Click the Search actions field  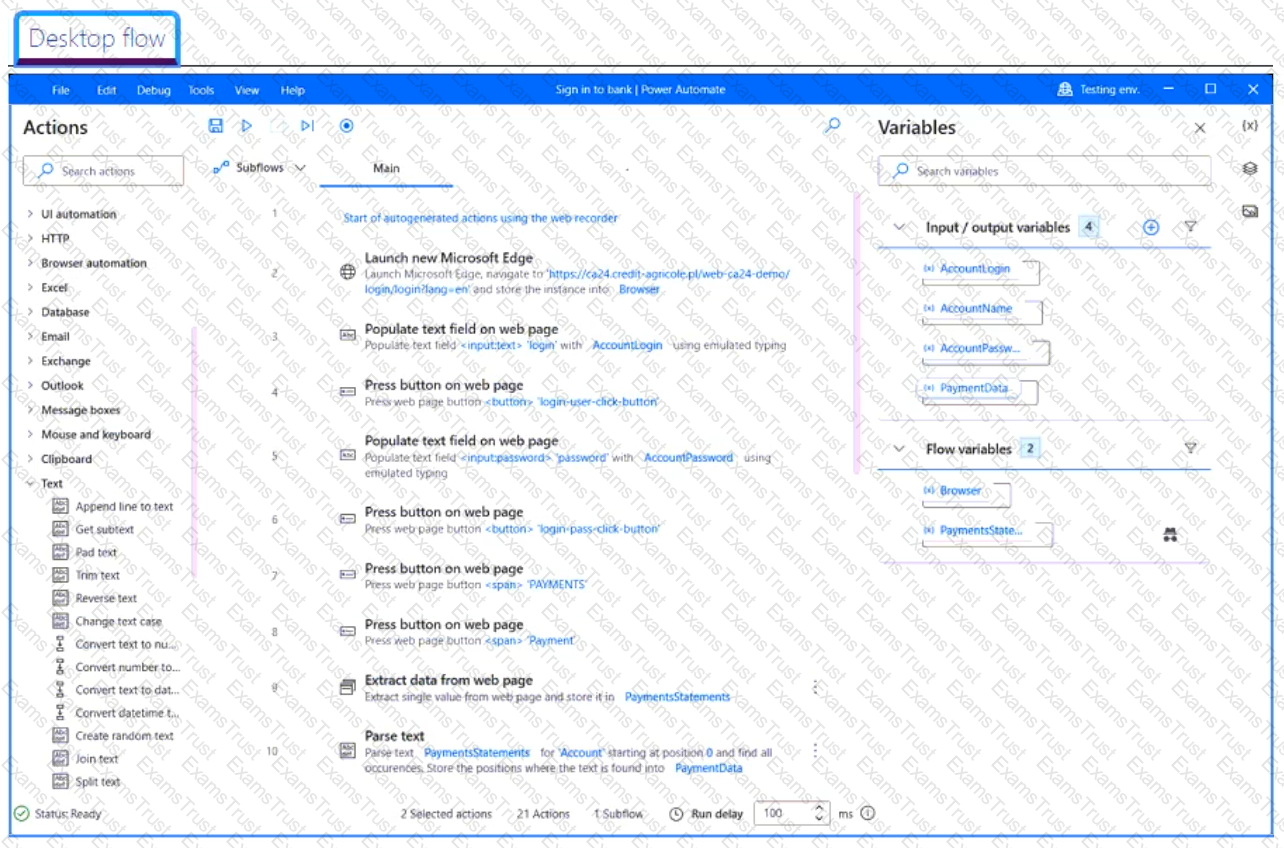[104, 171]
